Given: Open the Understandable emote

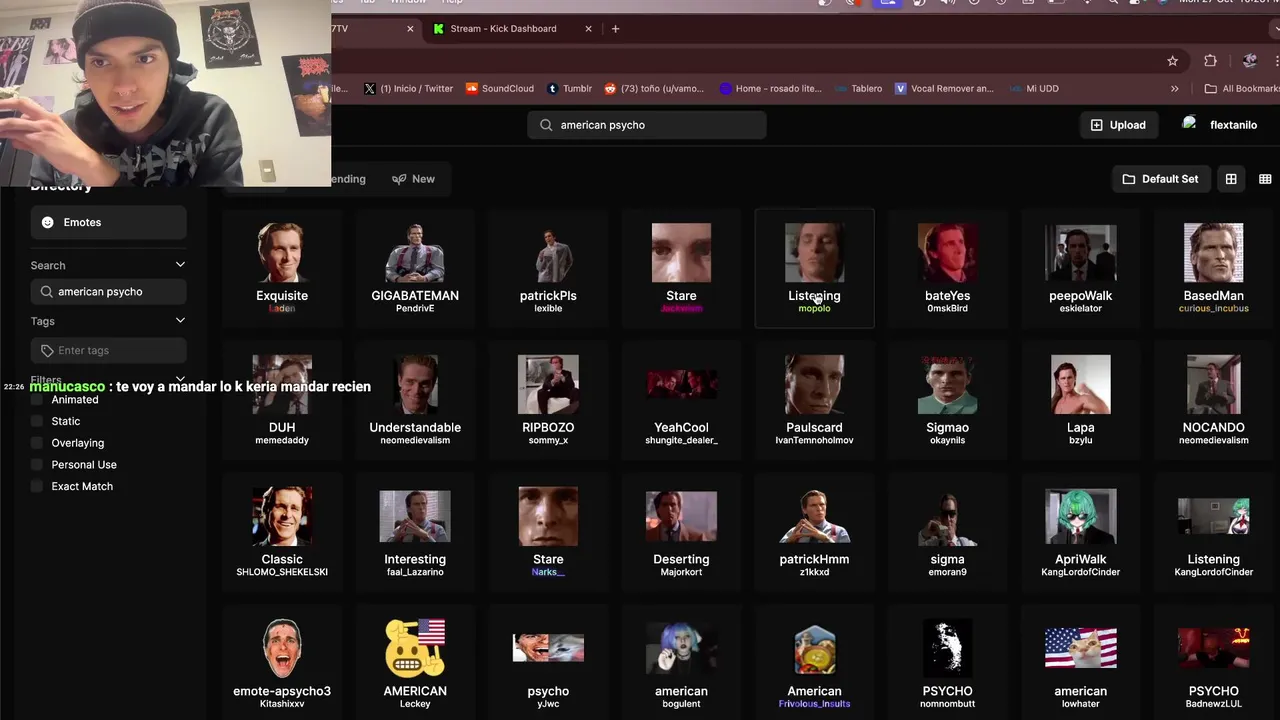Looking at the screenshot, I should 415,400.
